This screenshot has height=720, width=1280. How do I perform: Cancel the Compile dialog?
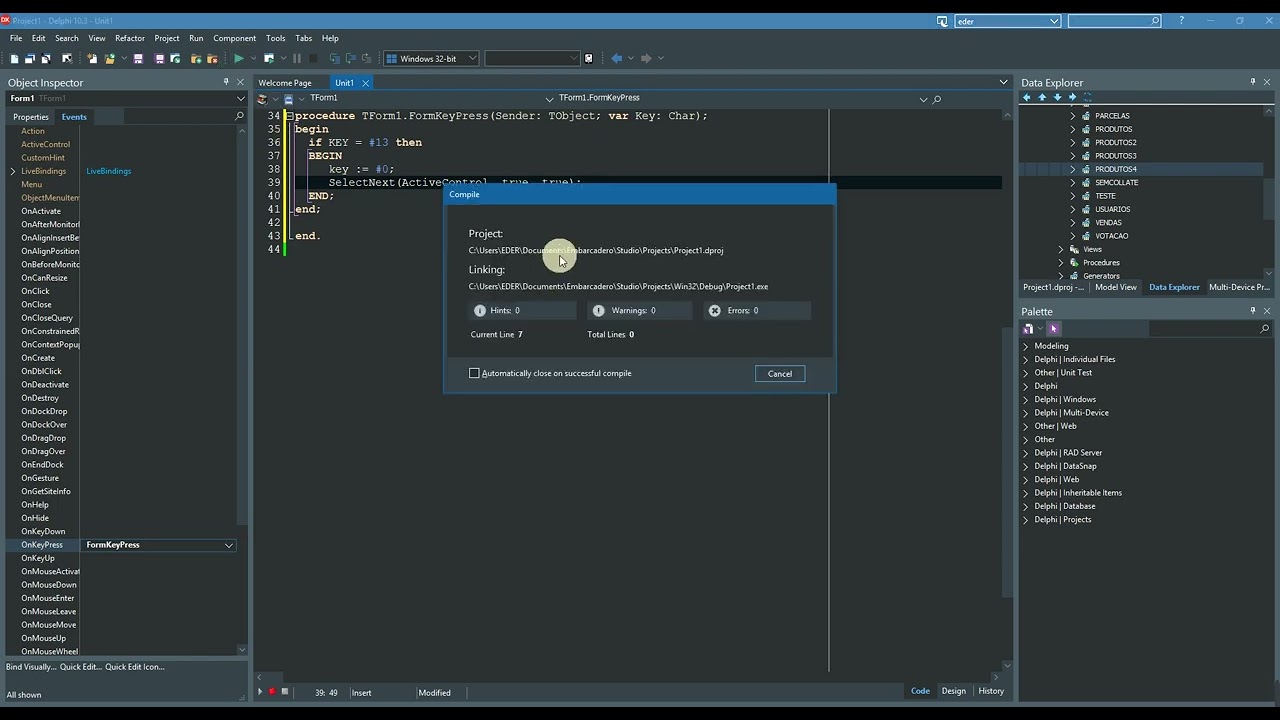[x=780, y=374]
